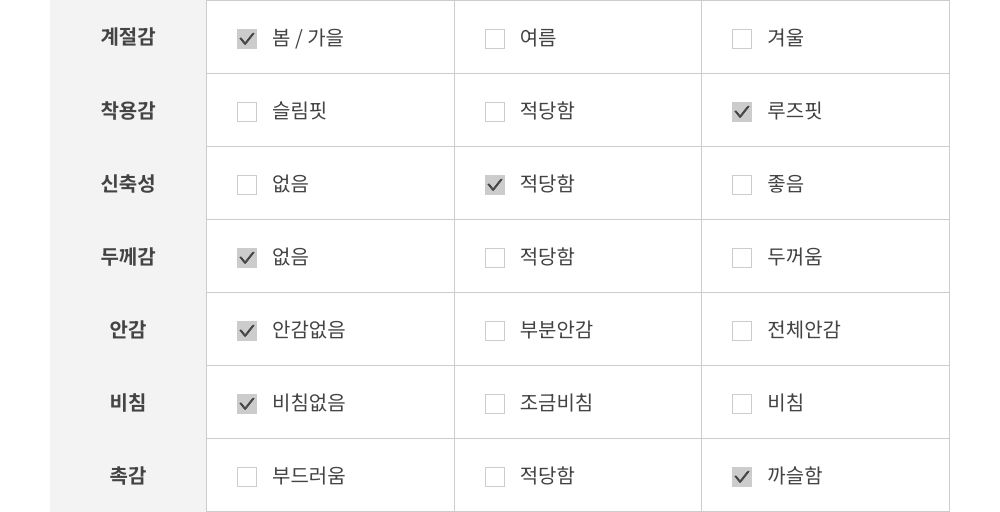The height and width of the screenshot is (512, 1000).
Task: Tick the 전체안감 checkbox
Action: click(x=742, y=331)
